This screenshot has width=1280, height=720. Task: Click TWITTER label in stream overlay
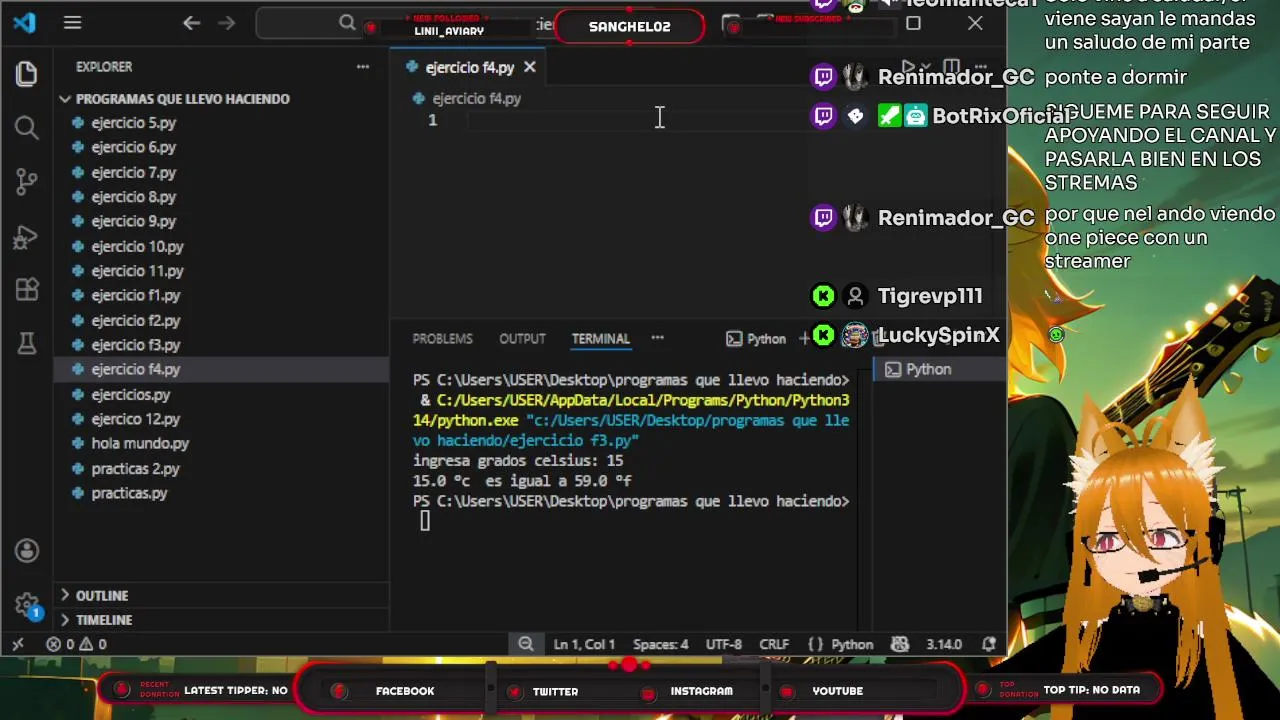click(x=555, y=691)
